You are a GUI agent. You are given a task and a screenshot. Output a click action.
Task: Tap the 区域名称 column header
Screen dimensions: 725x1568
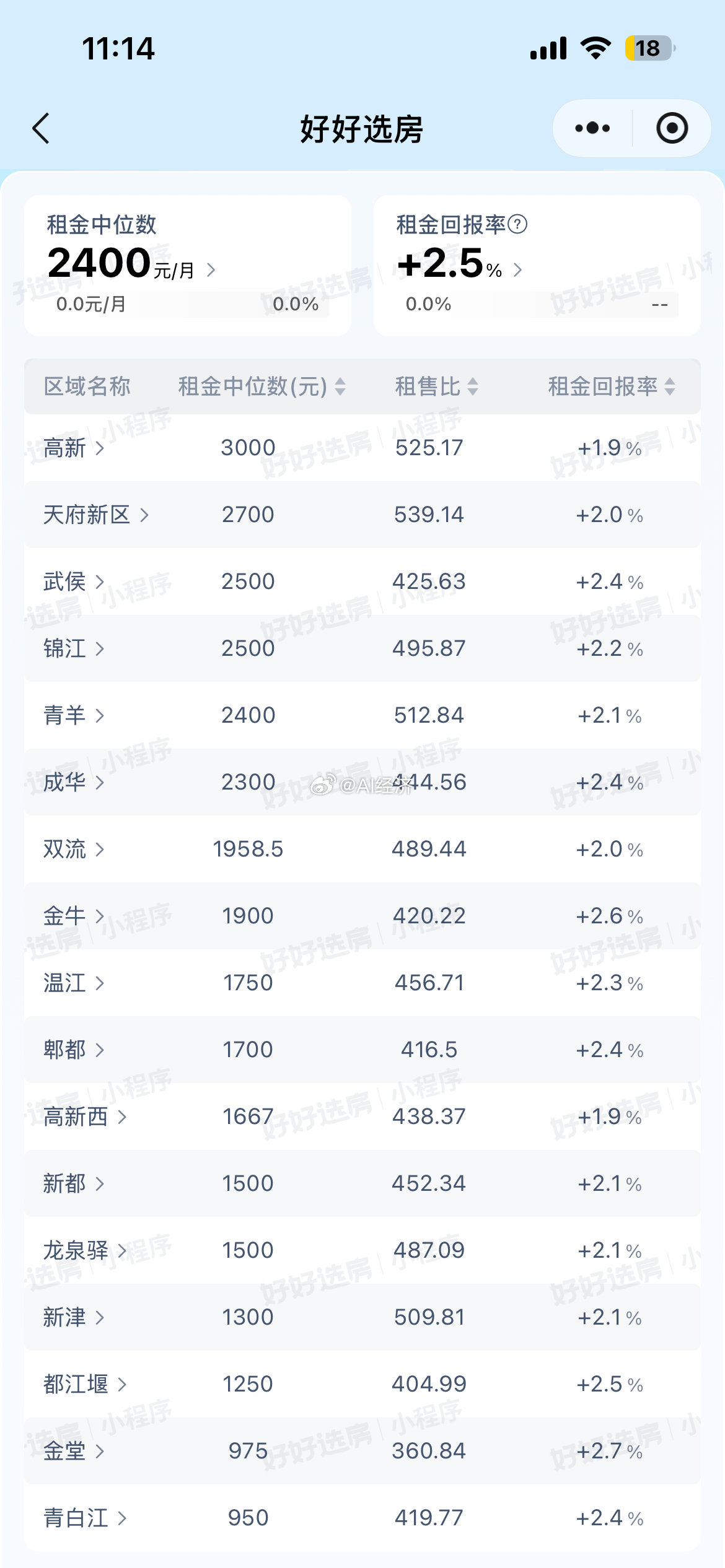coord(87,386)
